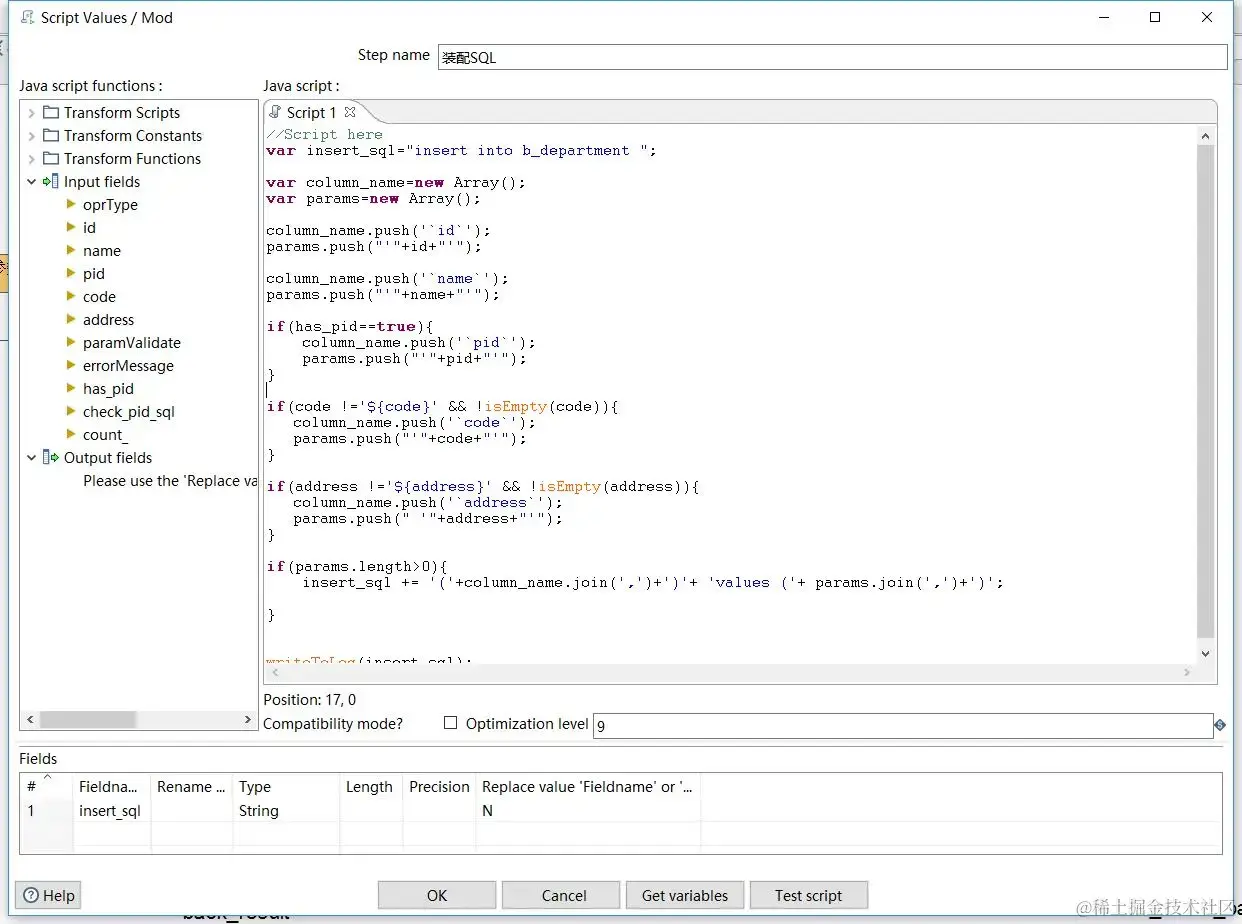Click the Length column header
Image resolution: width=1242 pixels, height=924 pixels.
coord(370,787)
